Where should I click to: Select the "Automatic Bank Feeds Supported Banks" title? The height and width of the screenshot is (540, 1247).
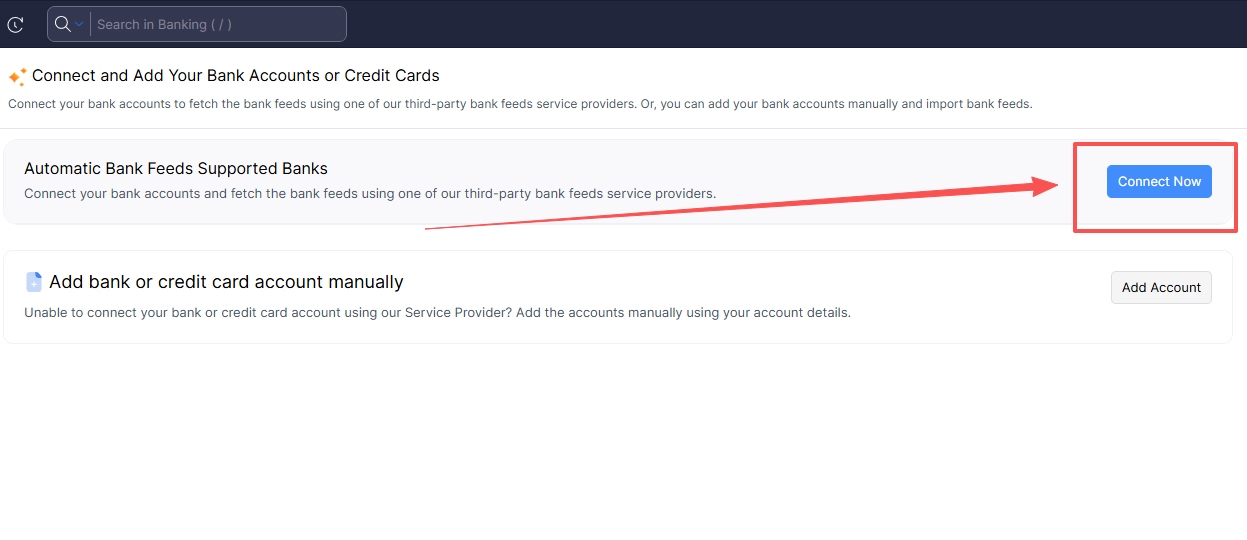point(176,168)
